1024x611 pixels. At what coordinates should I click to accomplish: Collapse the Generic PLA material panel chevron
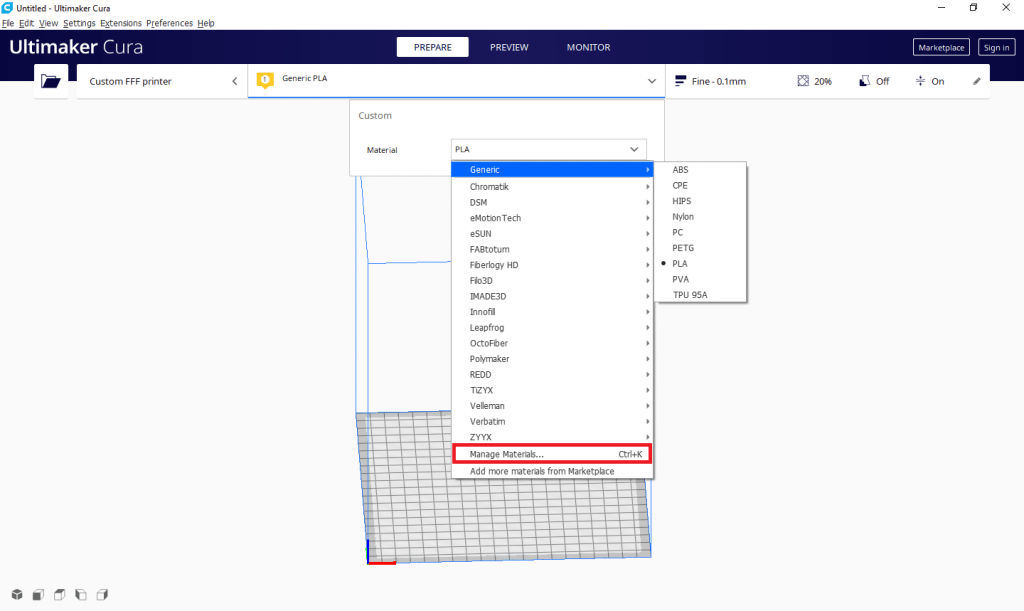click(x=651, y=81)
